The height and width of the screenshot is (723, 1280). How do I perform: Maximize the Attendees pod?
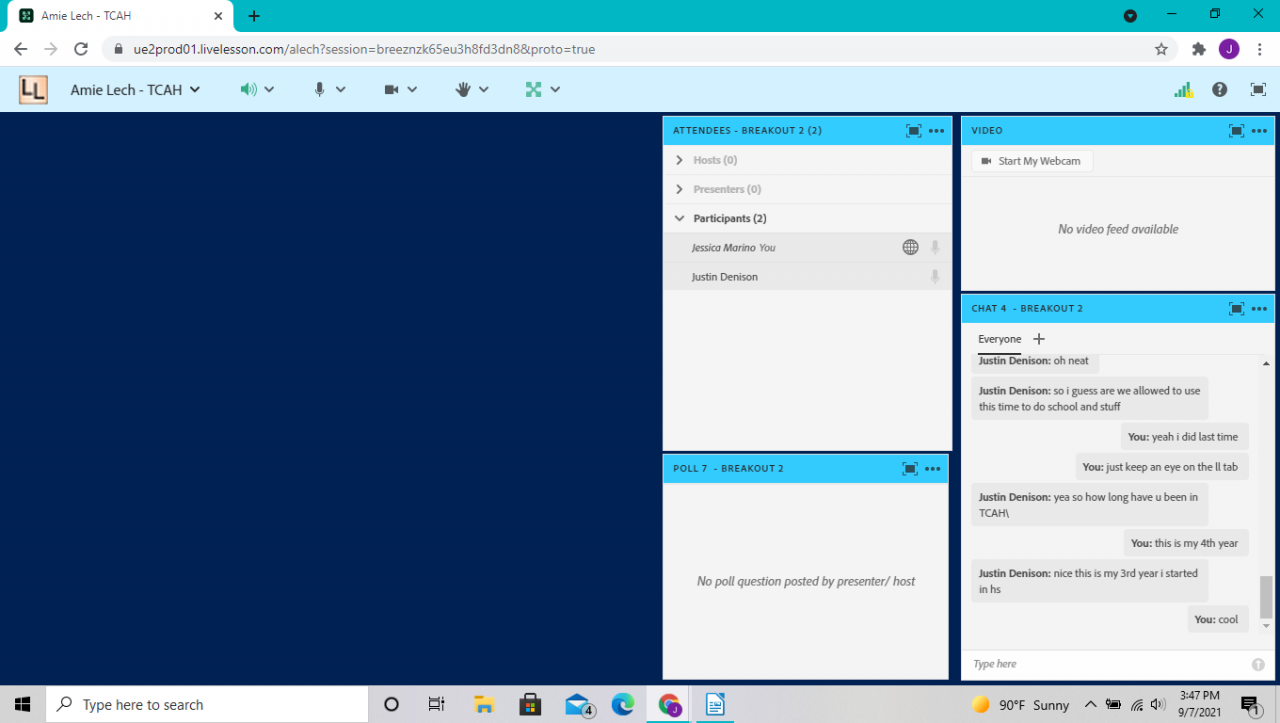(x=913, y=130)
